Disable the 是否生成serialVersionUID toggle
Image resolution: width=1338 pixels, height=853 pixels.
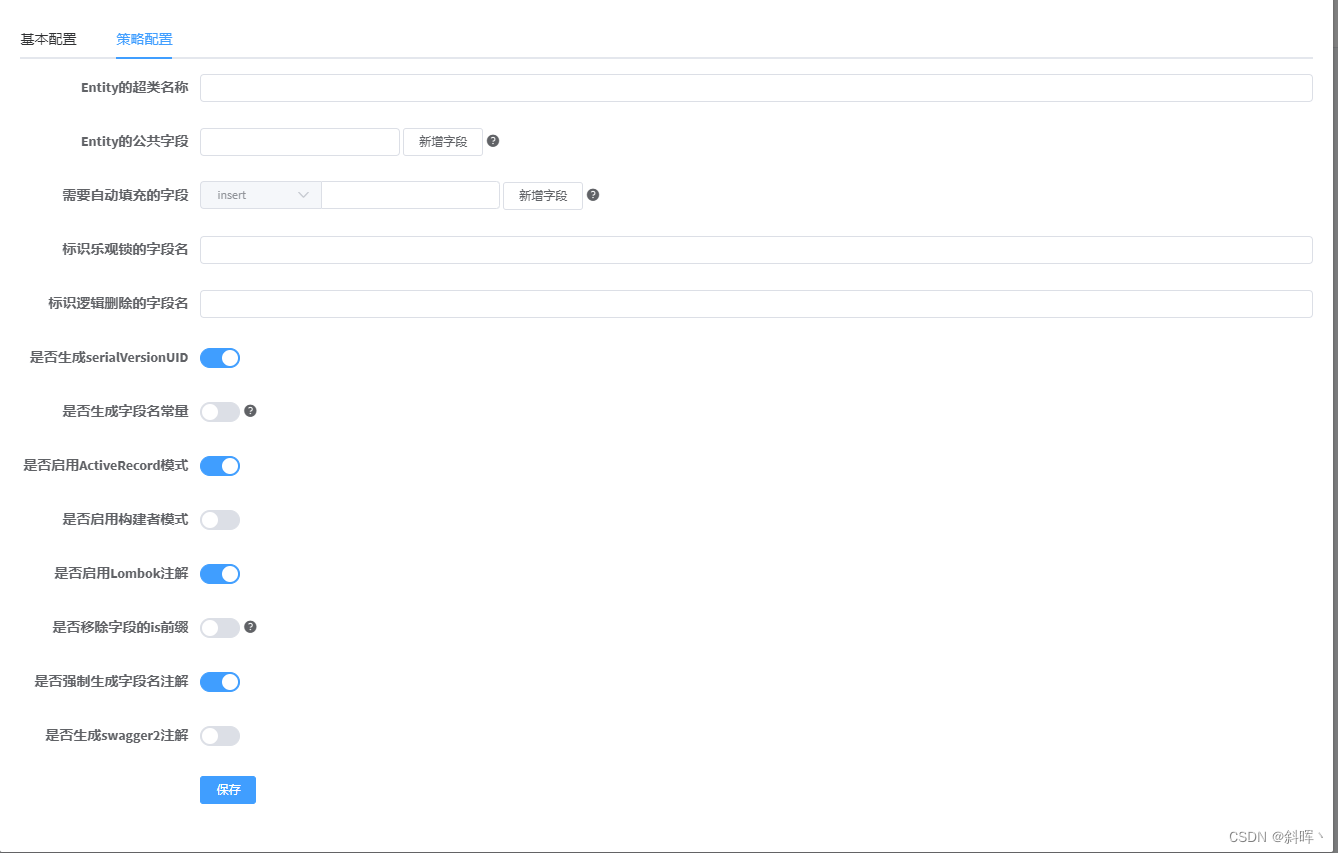(x=219, y=357)
